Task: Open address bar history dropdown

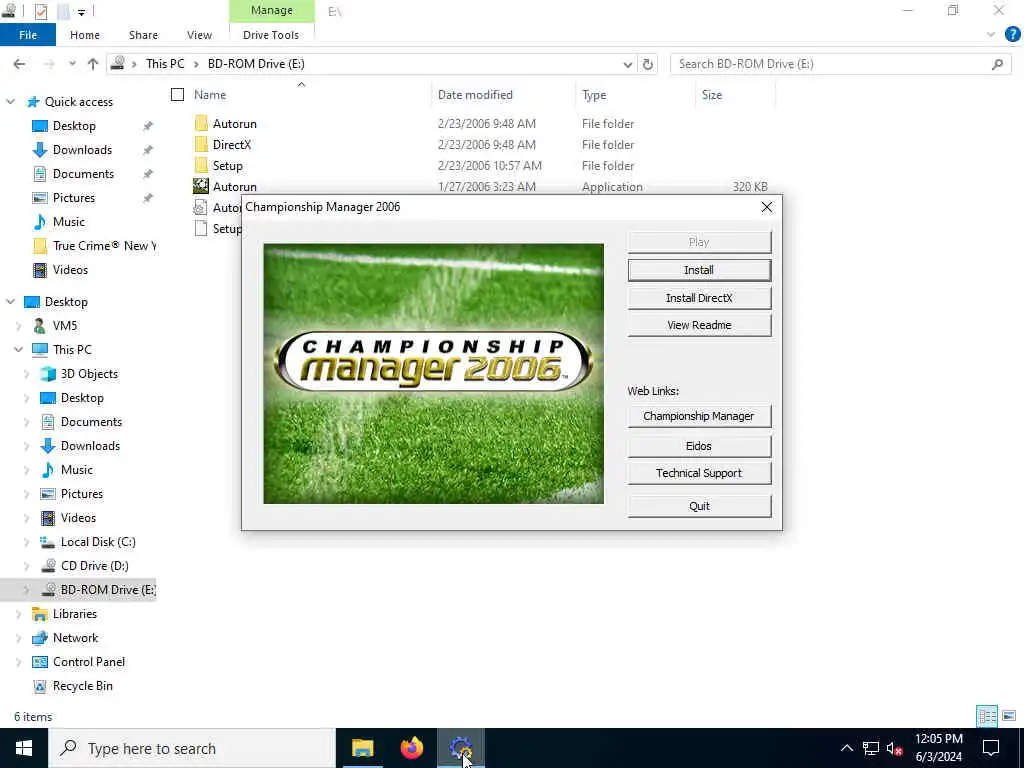Action: click(x=627, y=64)
